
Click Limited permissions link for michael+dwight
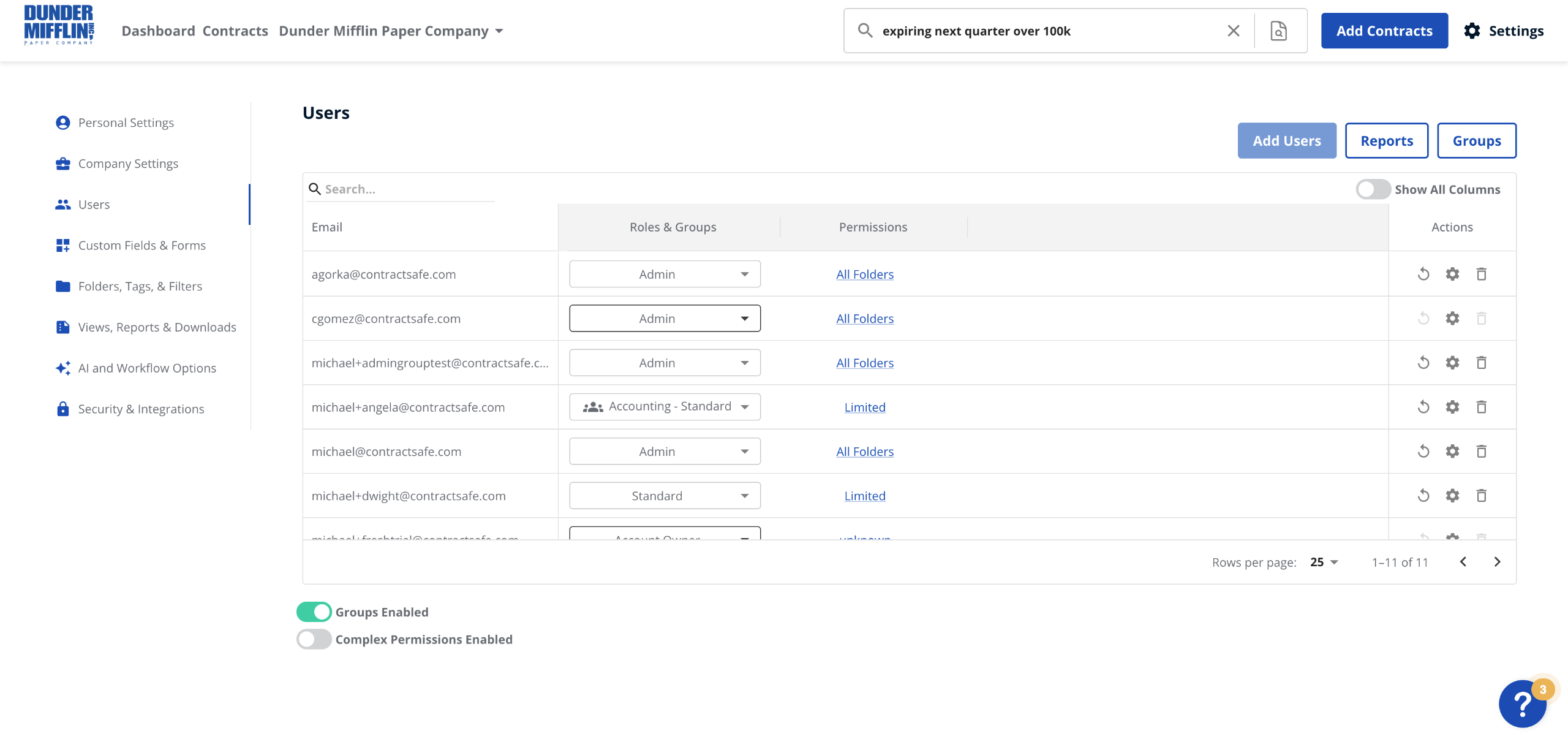864,496
